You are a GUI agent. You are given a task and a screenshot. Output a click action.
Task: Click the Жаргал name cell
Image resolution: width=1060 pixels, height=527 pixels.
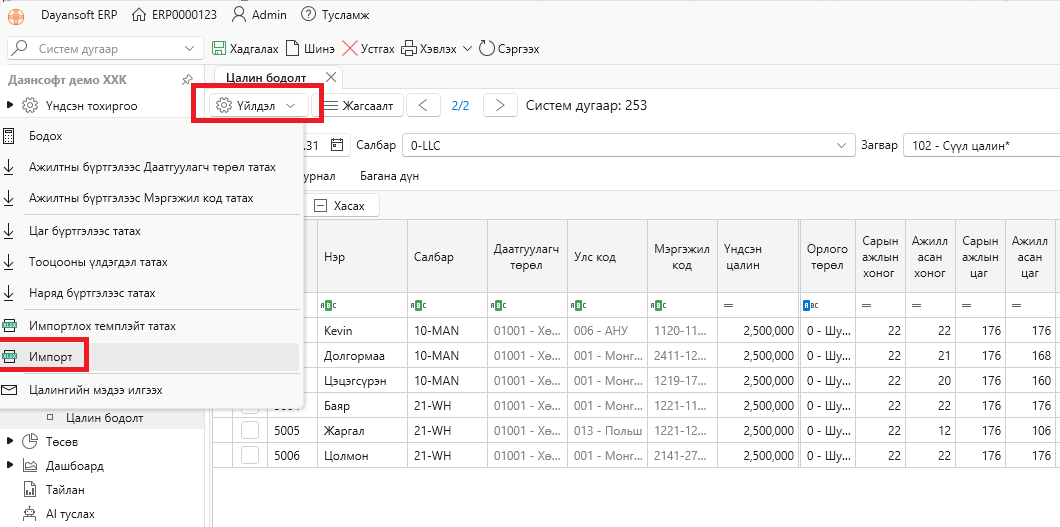click(x=362, y=430)
